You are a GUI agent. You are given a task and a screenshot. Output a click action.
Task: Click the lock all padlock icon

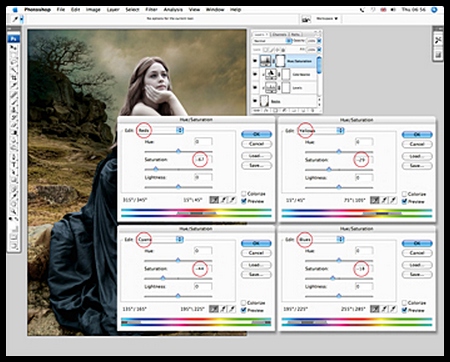click(x=283, y=50)
